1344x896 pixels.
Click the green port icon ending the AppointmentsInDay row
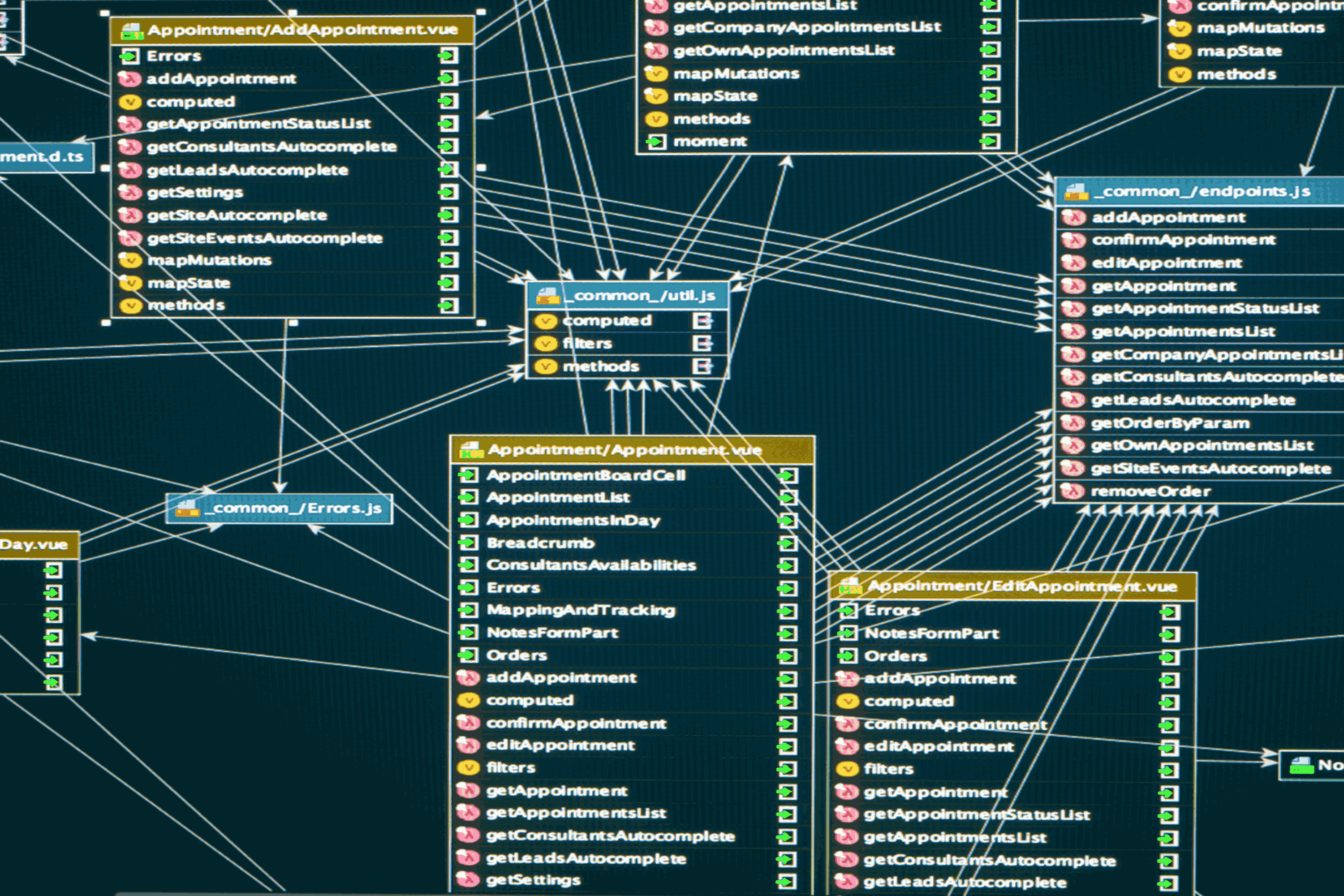tap(788, 521)
